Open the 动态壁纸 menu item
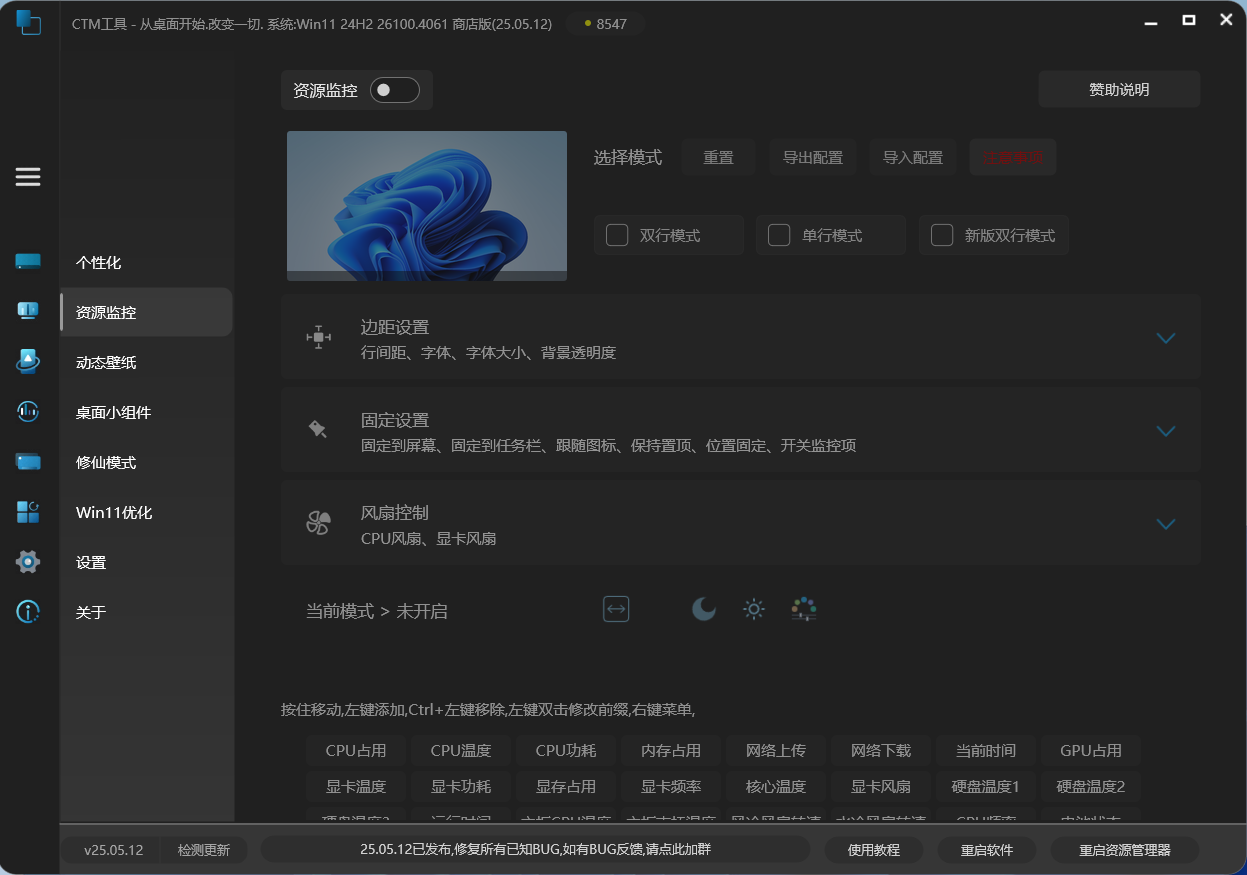Screen dimensions: 1247x875 (x=146, y=362)
